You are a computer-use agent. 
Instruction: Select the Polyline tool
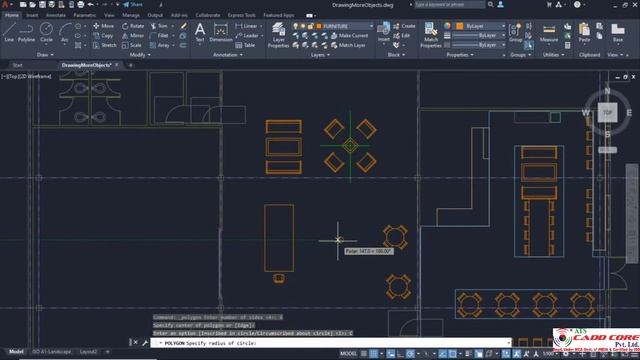tap(26, 33)
